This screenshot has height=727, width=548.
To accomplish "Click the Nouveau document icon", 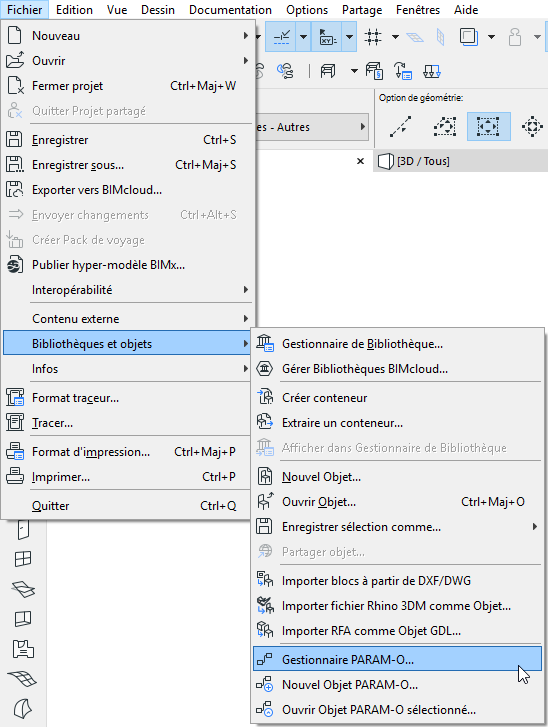I will tap(14, 36).
